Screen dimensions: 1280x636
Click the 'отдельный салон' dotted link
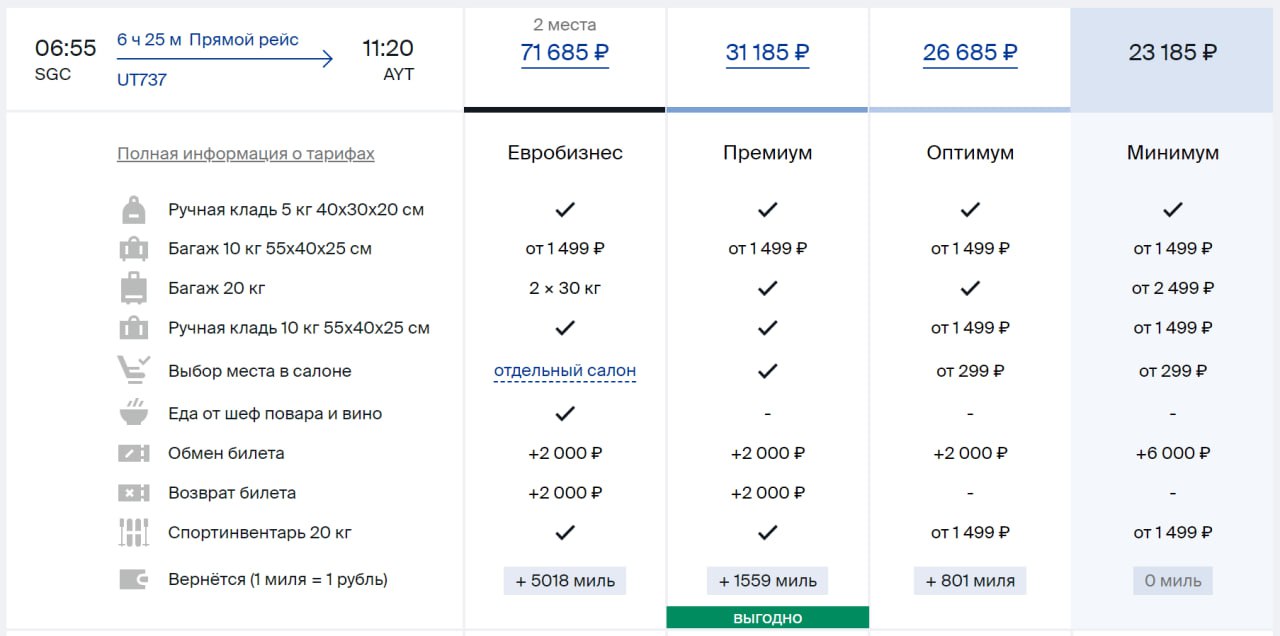[x=565, y=371]
